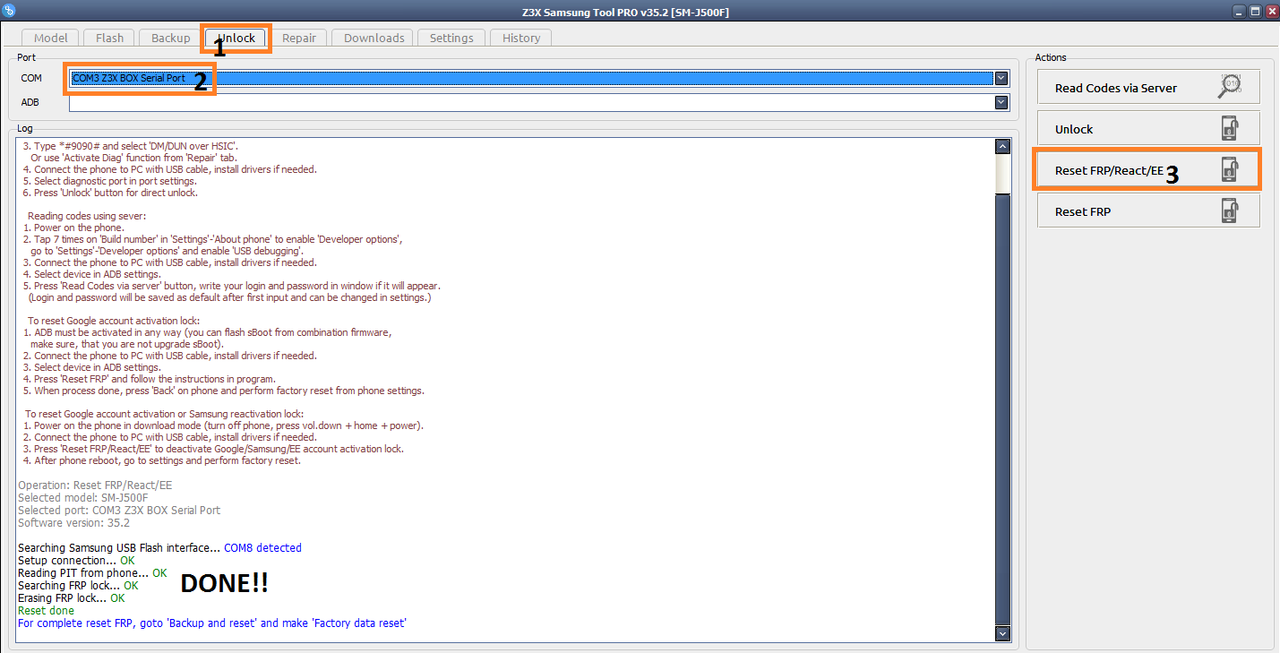Image resolution: width=1280 pixels, height=653 pixels.
Task: Click line '1. Power on the phone in download mode'
Action: pos(223,425)
